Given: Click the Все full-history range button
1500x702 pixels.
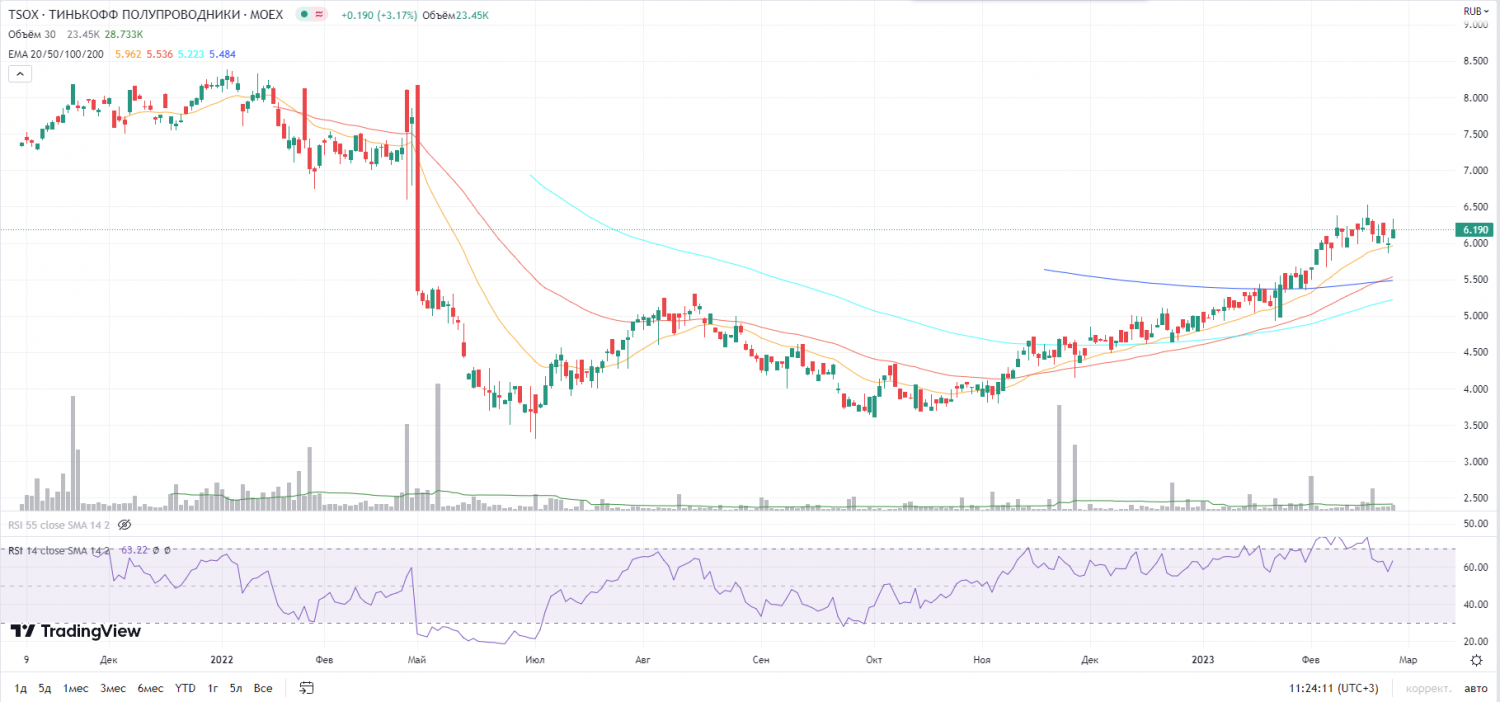Looking at the screenshot, I should [263, 688].
